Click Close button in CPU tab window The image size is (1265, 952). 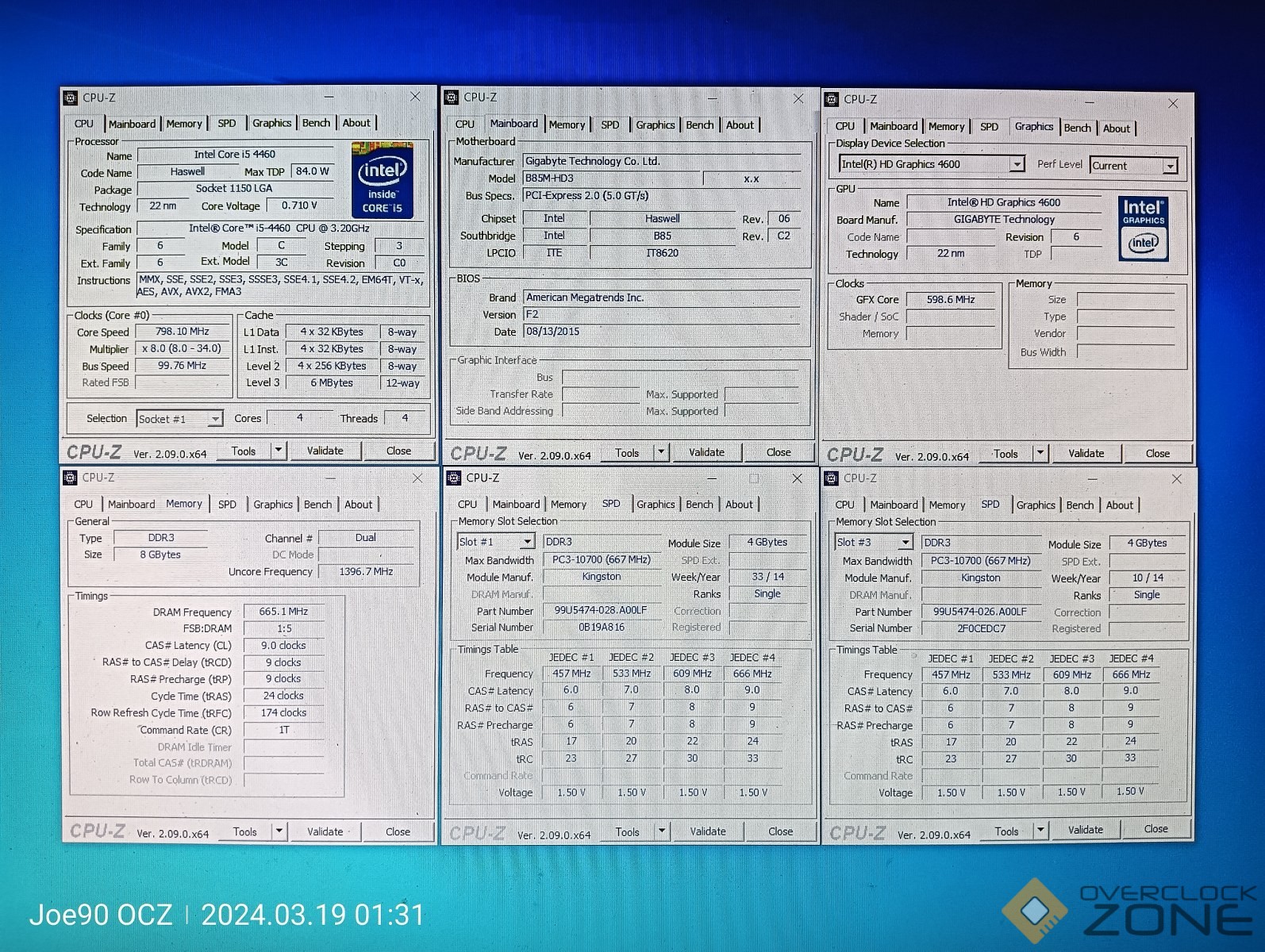398,451
